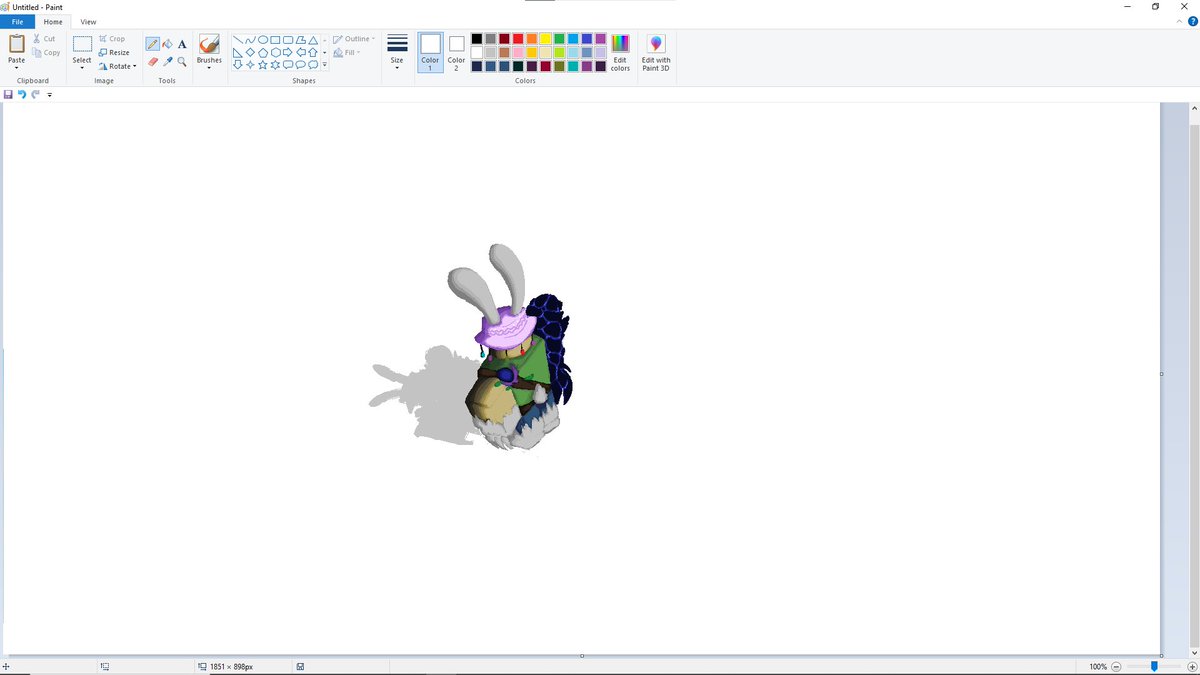This screenshot has width=1200, height=675.
Task: Open Edit with Paint 3D
Action: click(656, 53)
